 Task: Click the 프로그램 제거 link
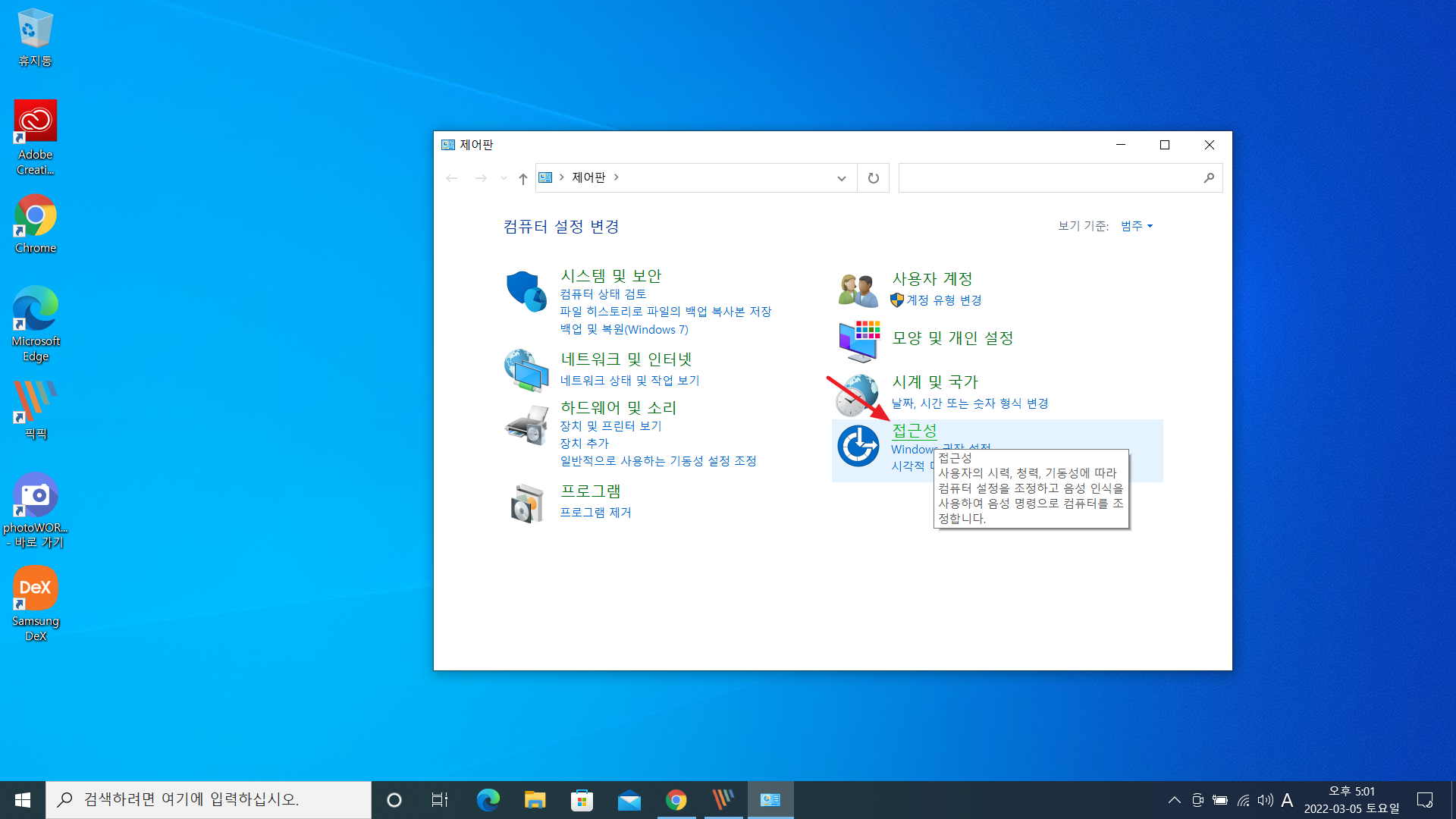point(595,513)
